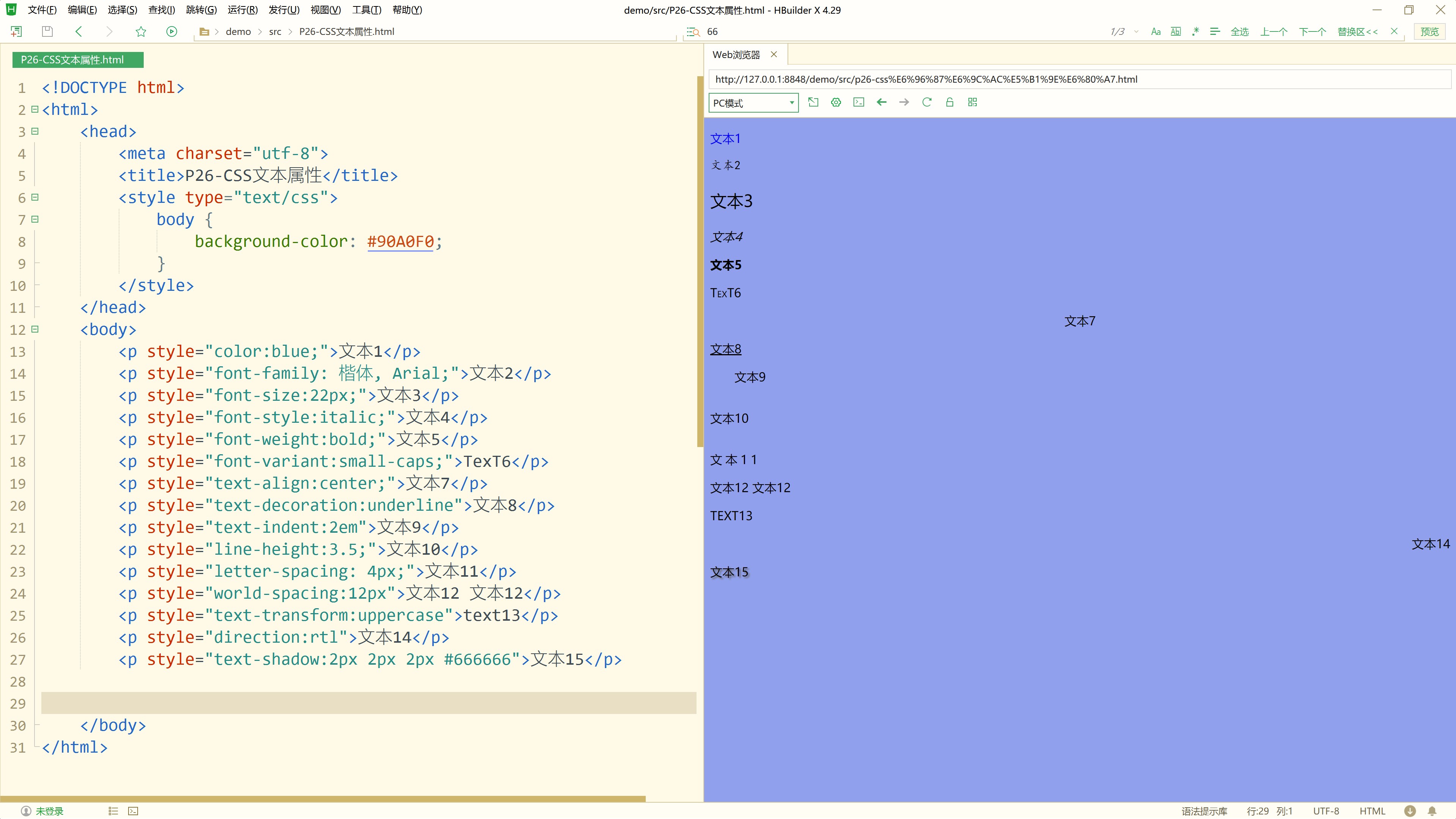Image resolution: width=1456 pixels, height=819 pixels.
Task: Click the bookmark/favorite star icon
Action: 141,31
